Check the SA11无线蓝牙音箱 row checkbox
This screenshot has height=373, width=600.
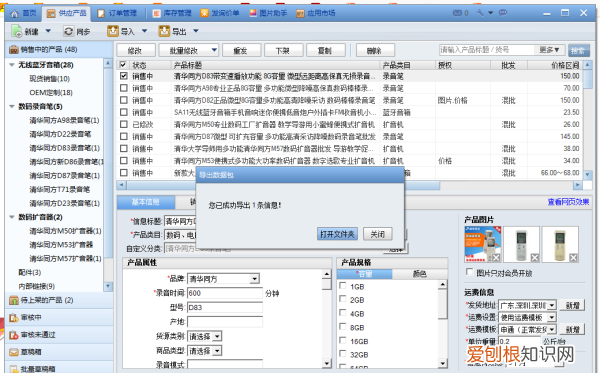pyautogui.click(x=124, y=112)
